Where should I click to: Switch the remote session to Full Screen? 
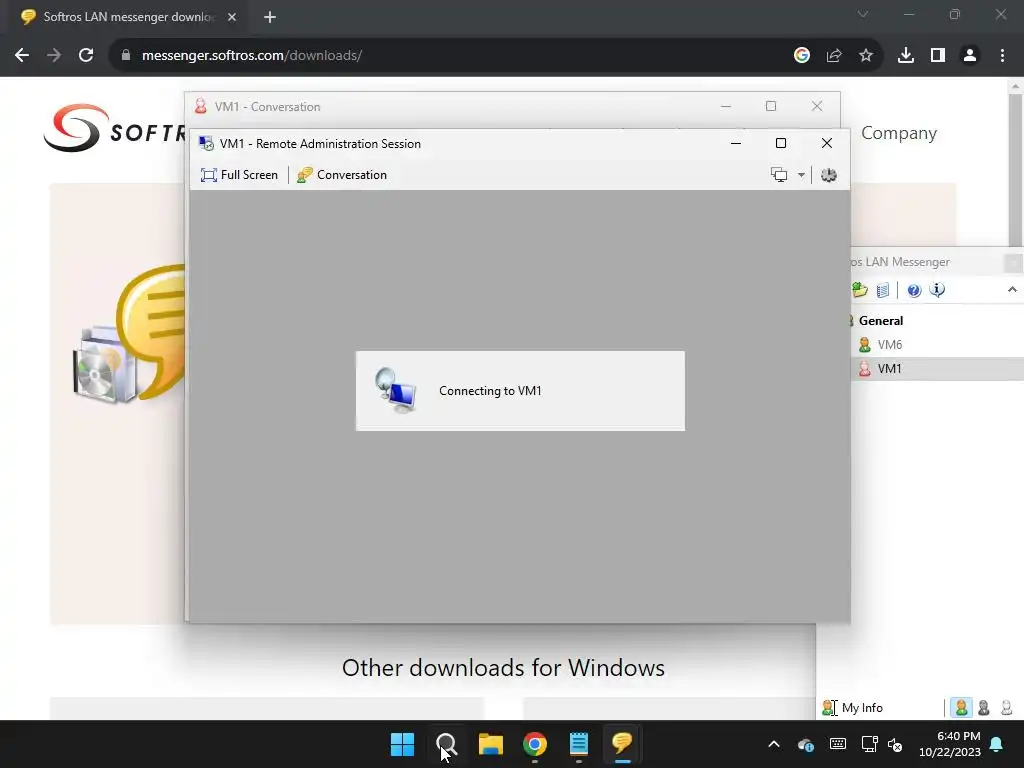pyautogui.click(x=239, y=175)
